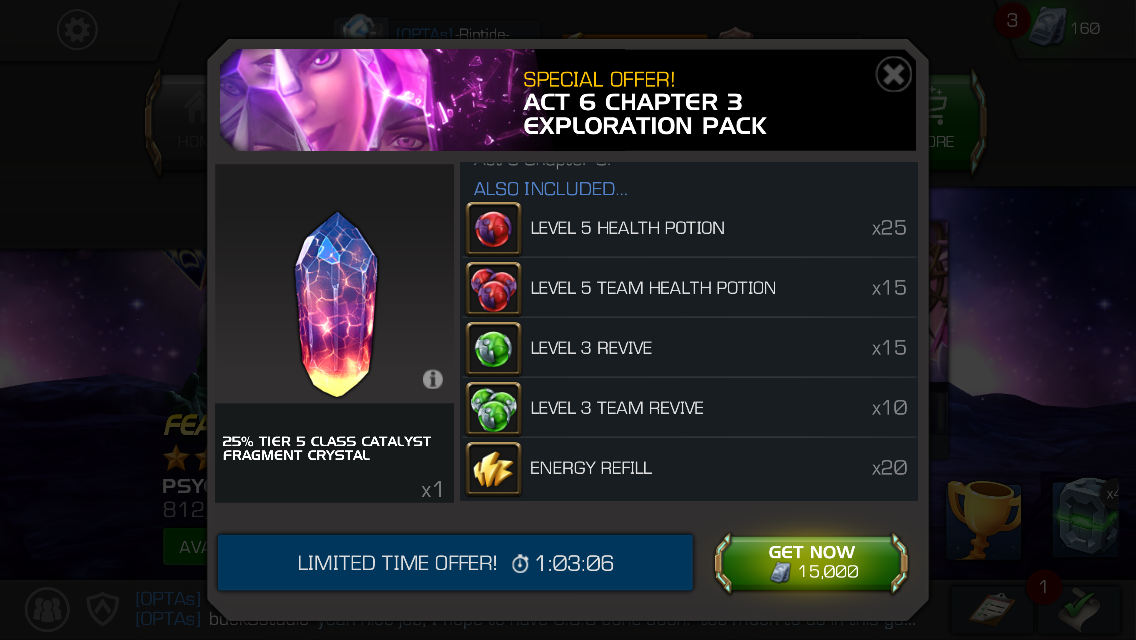
Task: Select the Tier 5 Class Catalyst crystal image
Action: click(x=335, y=304)
